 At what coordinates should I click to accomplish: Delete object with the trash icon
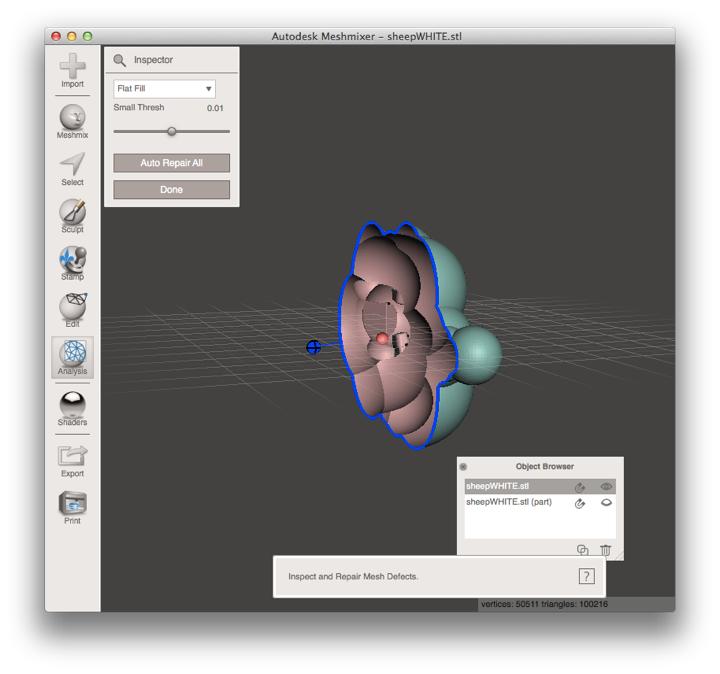tap(605, 549)
